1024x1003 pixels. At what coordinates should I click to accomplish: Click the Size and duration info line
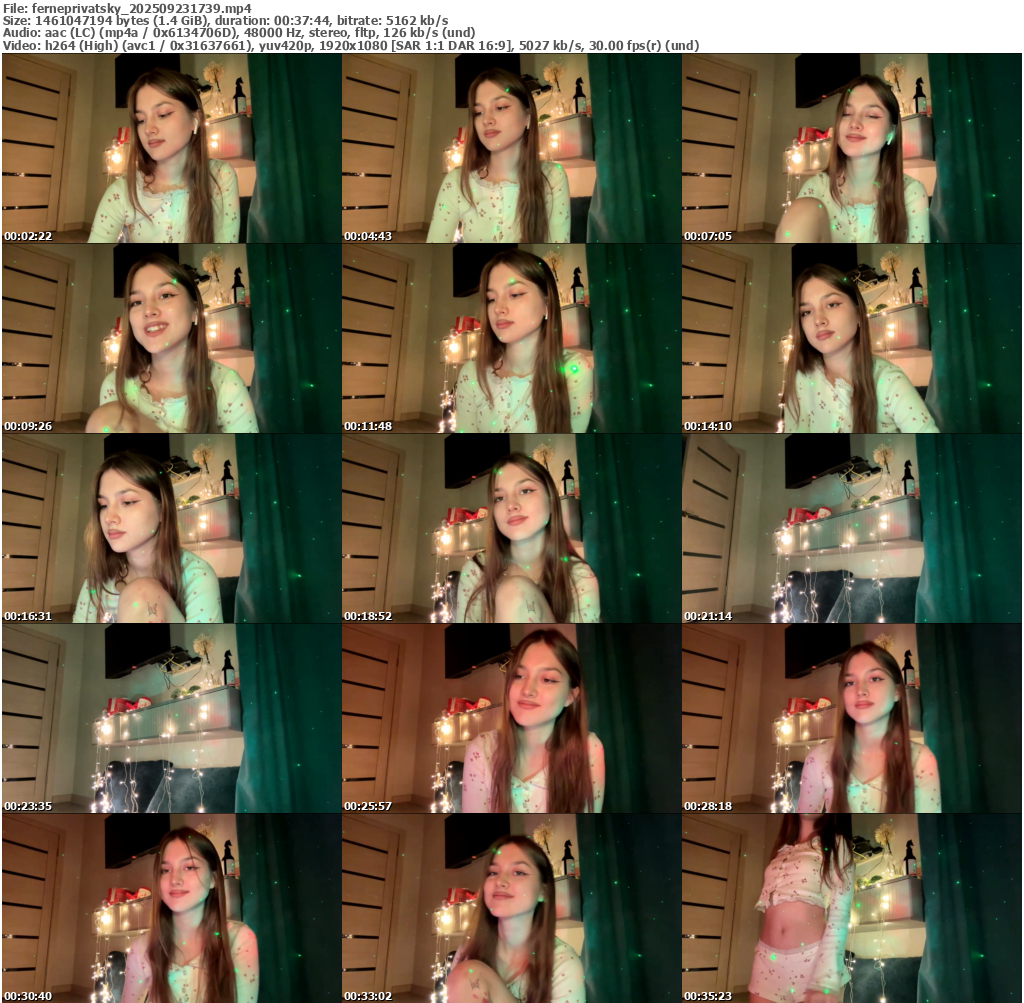click(225, 20)
